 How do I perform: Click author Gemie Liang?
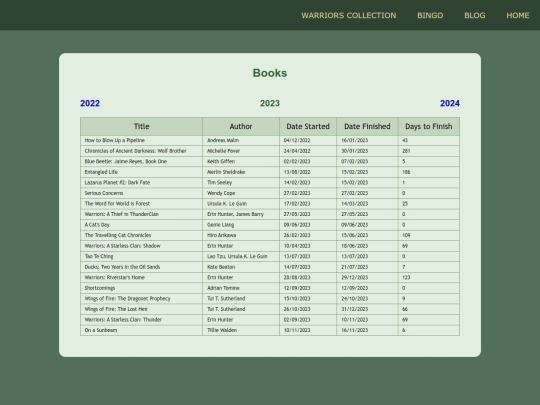coord(220,225)
